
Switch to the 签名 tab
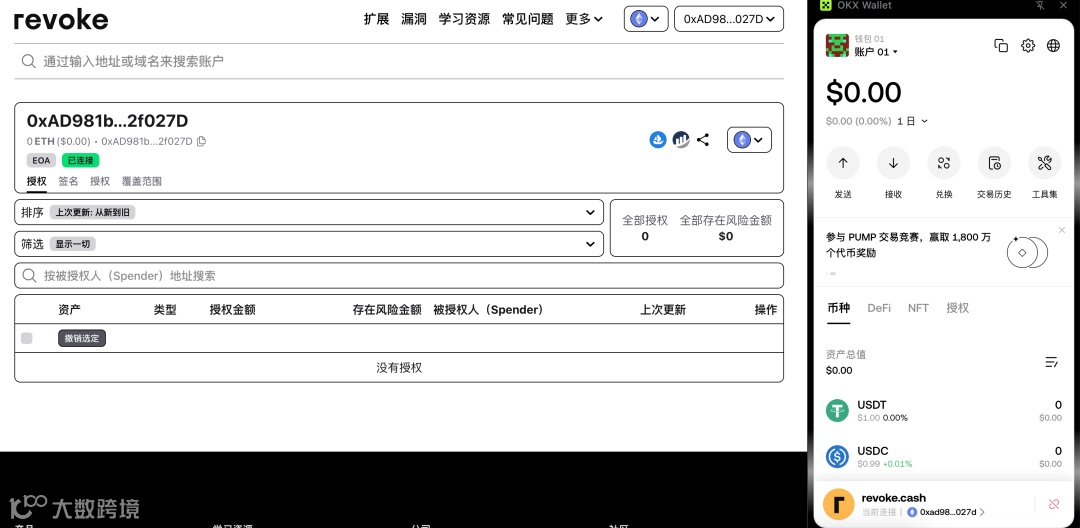tap(68, 181)
